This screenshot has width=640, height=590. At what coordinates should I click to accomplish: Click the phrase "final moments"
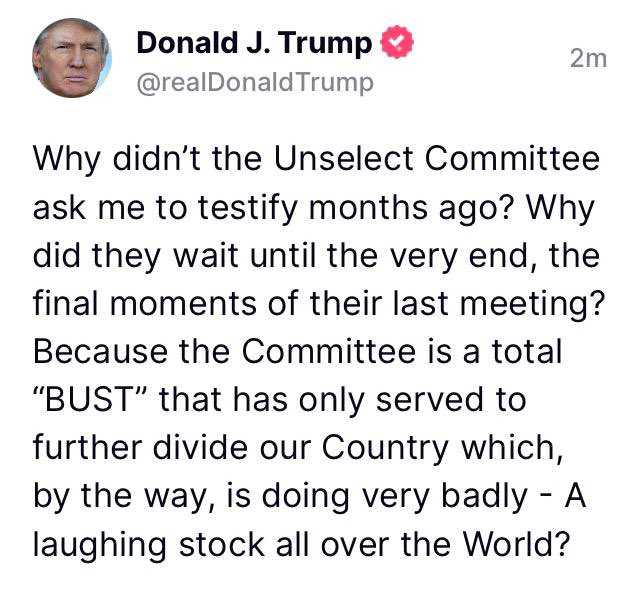coord(145,304)
